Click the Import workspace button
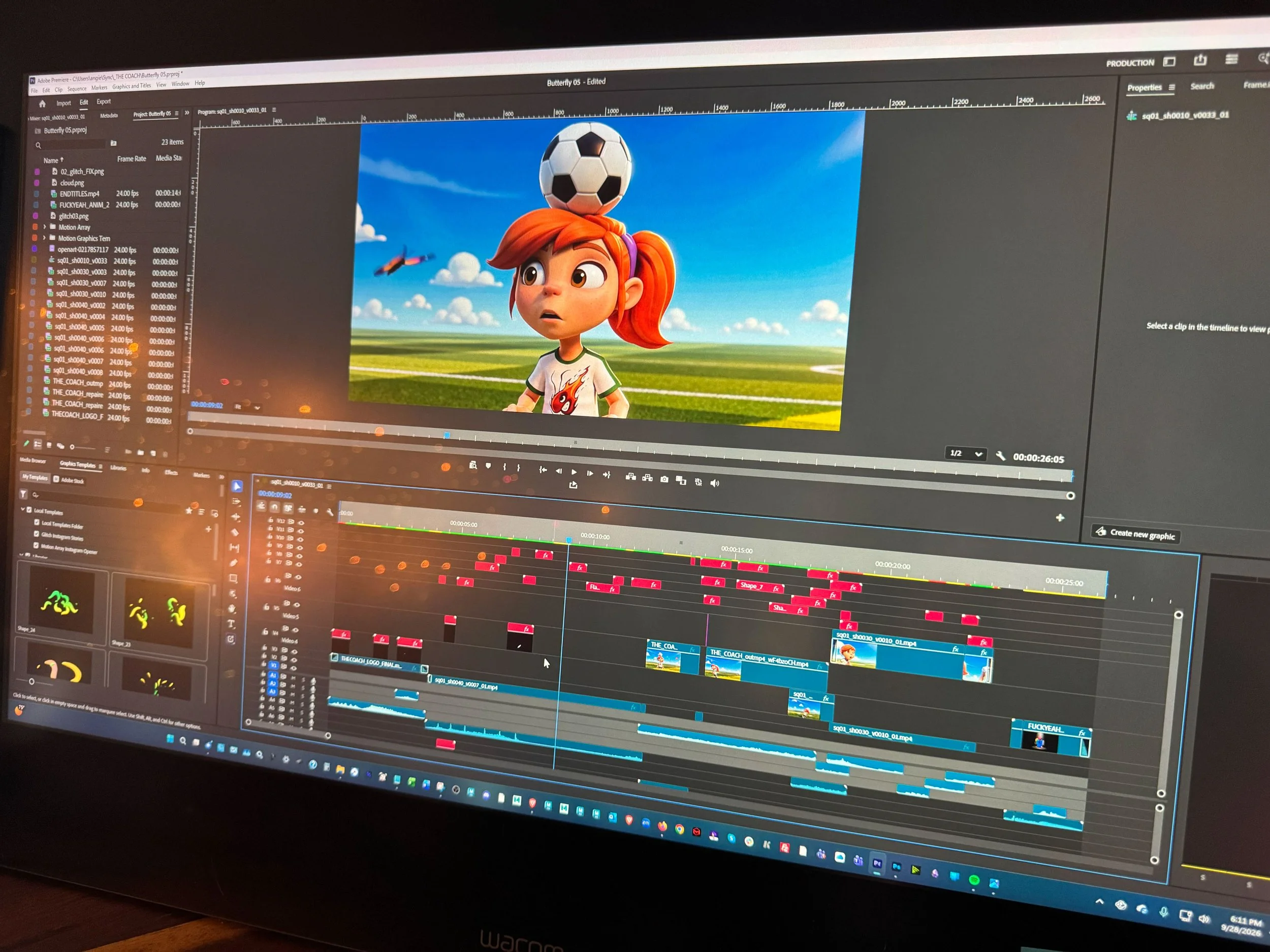Image resolution: width=1270 pixels, height=952 pixels. click(63, 103)
